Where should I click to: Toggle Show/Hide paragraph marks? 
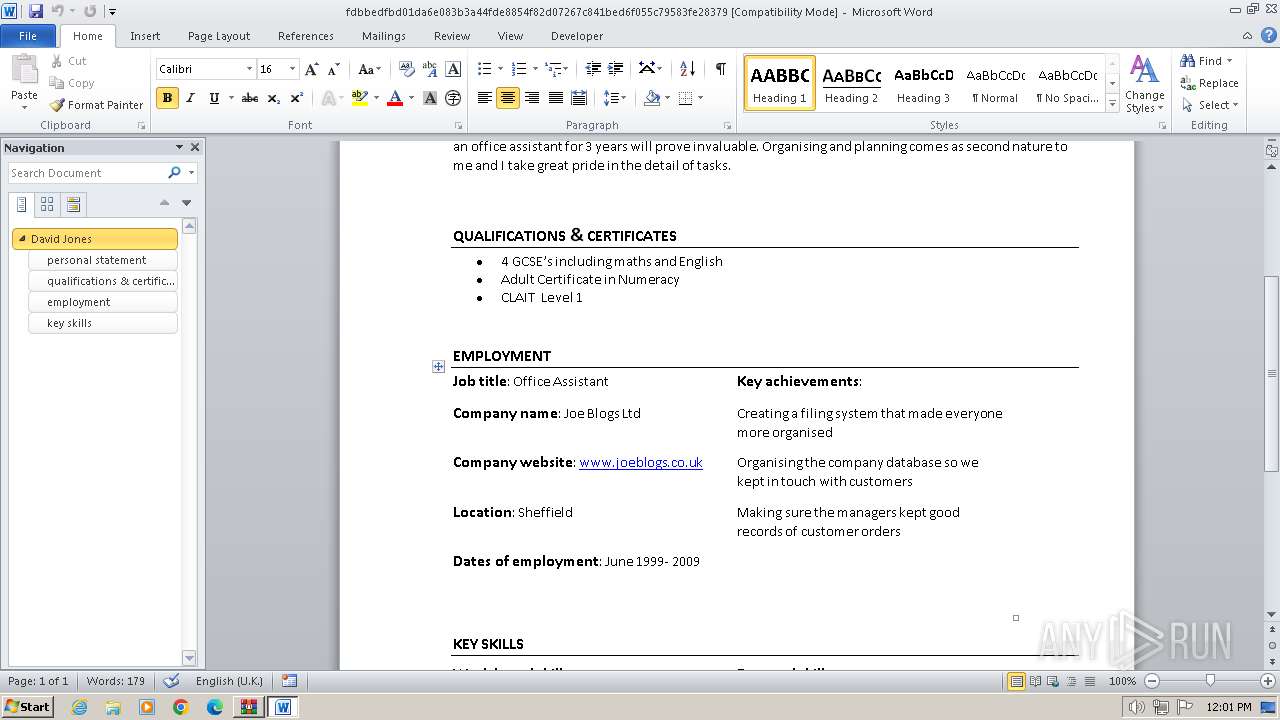[x=720, y=69]
